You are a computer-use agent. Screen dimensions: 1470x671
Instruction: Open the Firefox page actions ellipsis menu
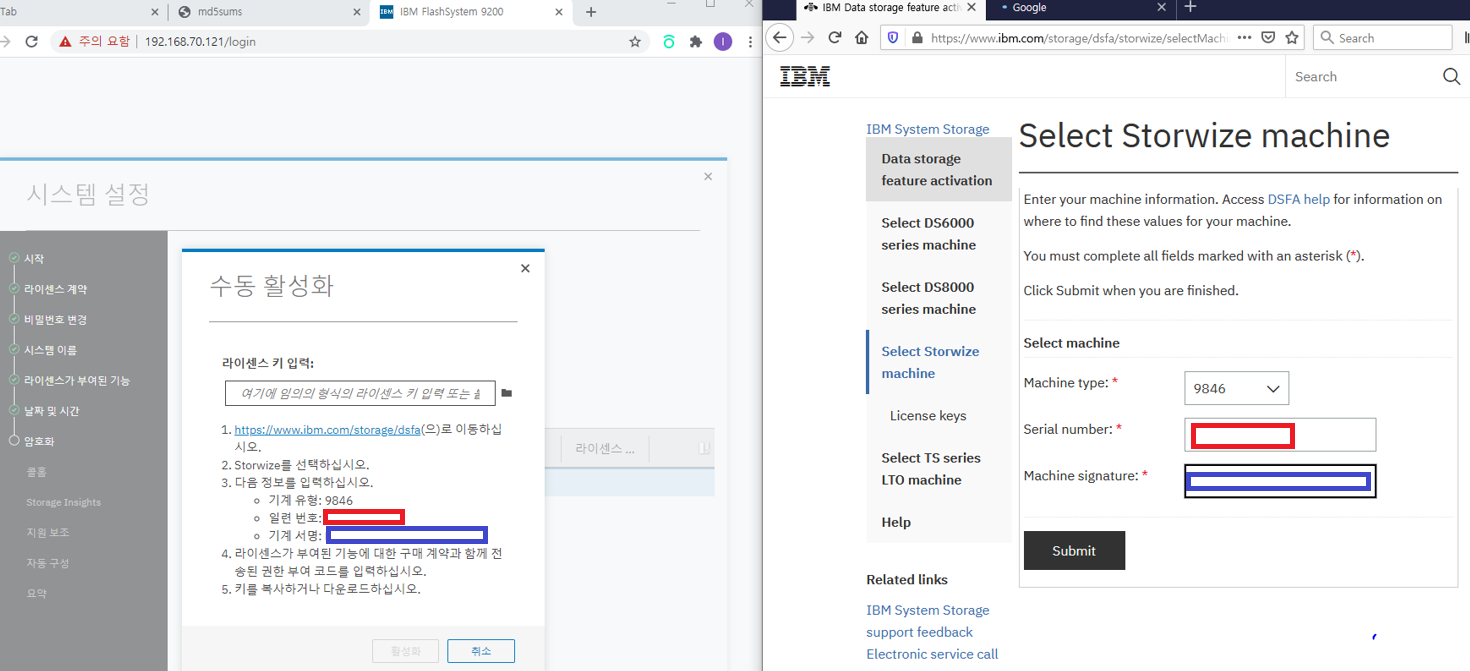click(1244, 37)
